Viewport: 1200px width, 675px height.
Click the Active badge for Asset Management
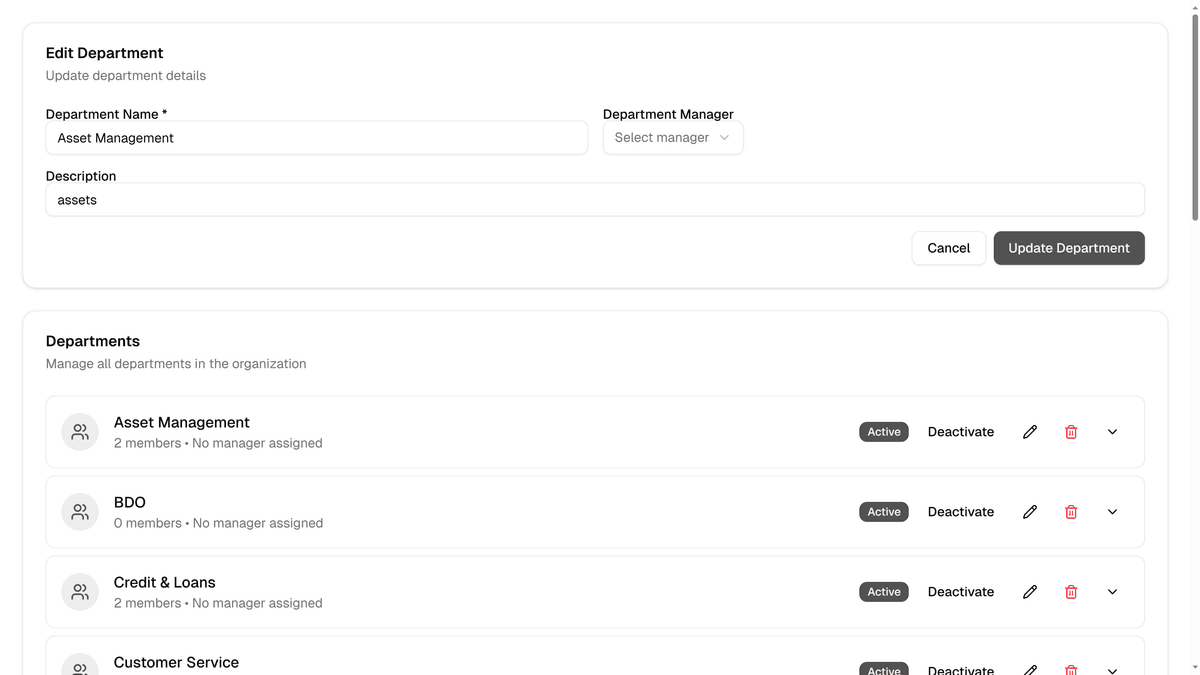pos(884,432)
